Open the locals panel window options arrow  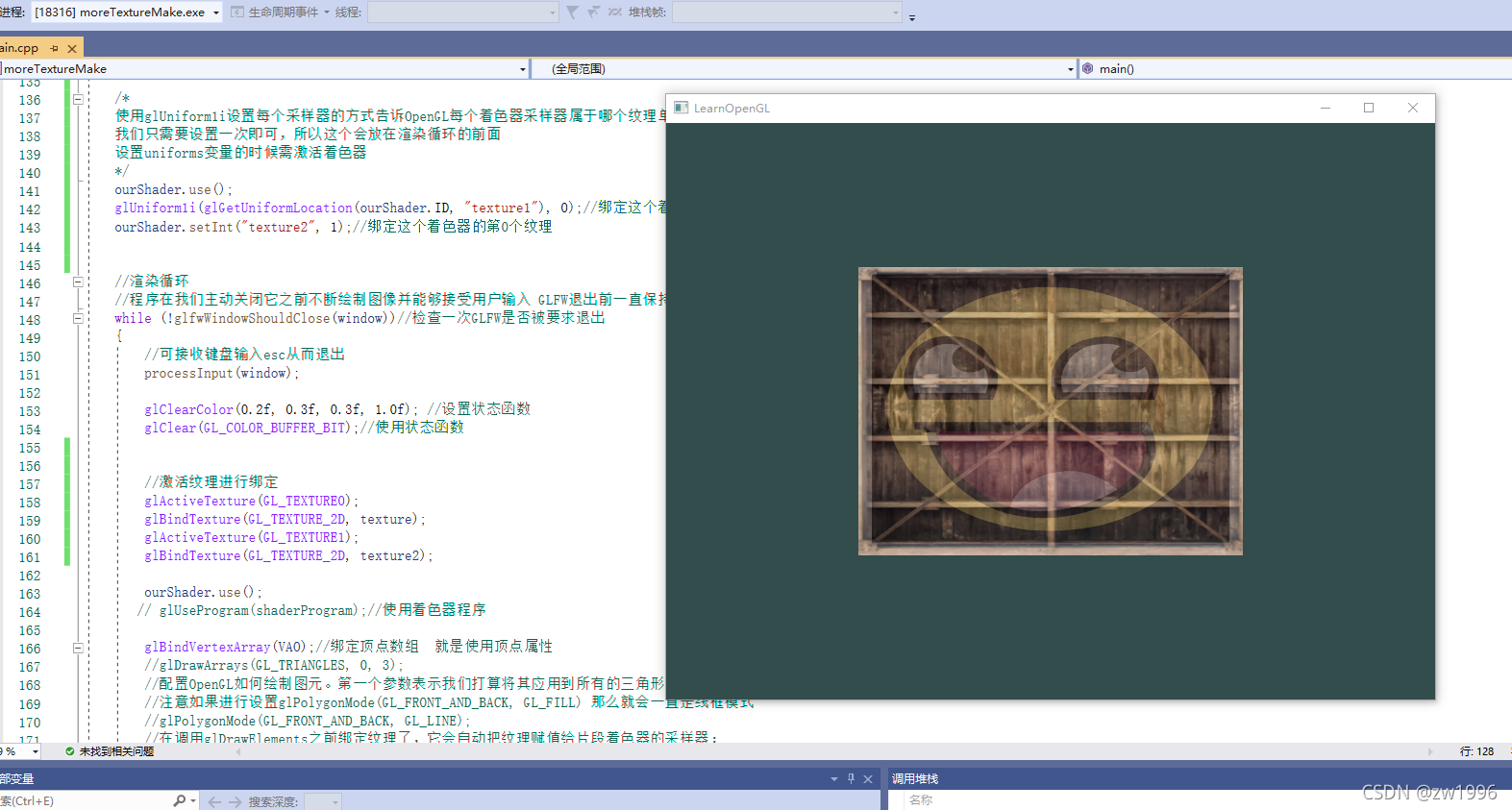(x=833, y=779)
